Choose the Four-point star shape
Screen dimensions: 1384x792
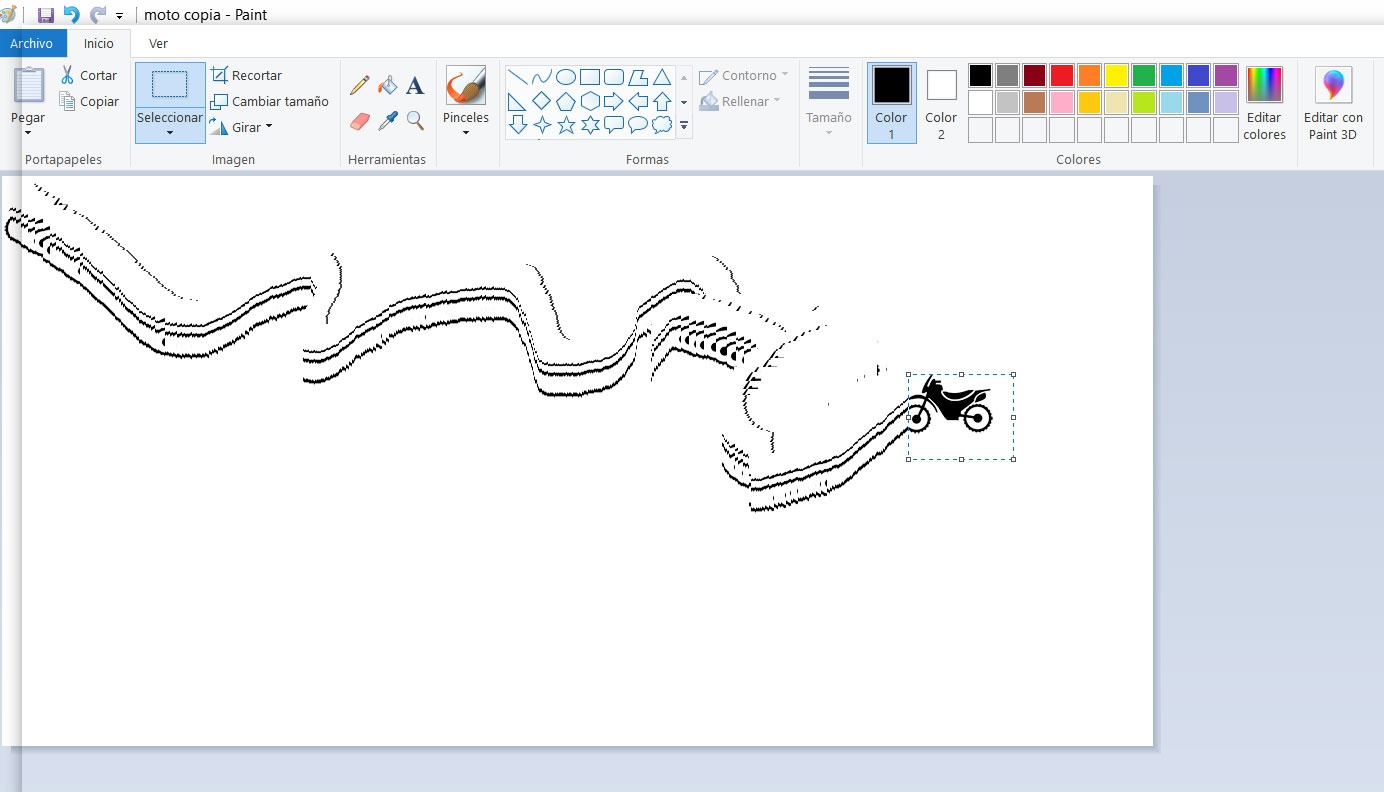coord(542,125)
